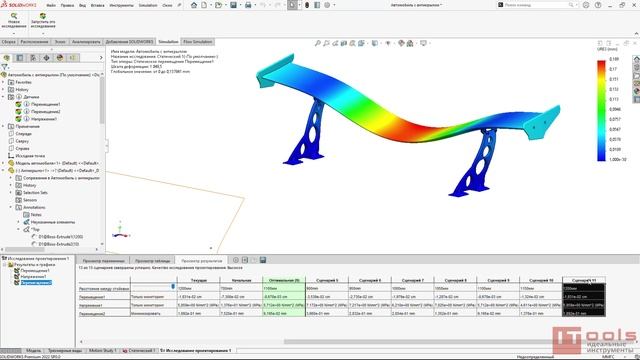Click the user login icon in the title bar

coord(586,5)
